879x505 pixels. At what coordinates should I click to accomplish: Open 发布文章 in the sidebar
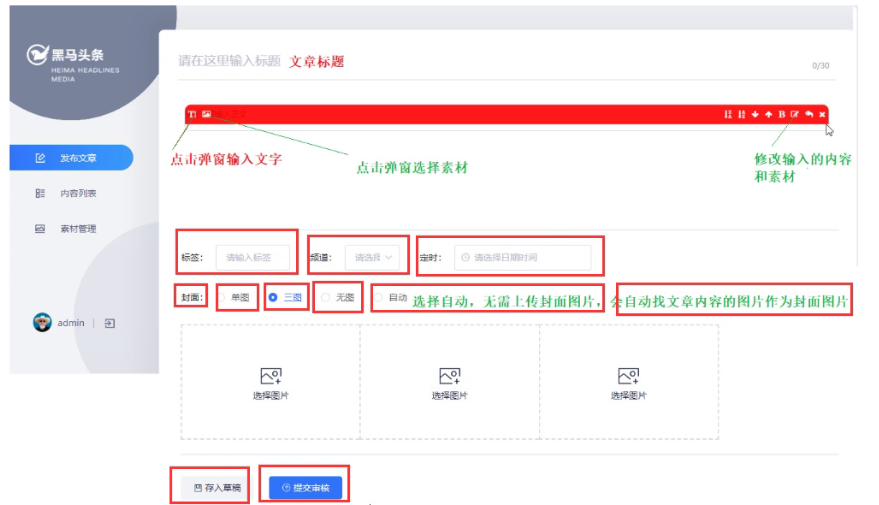click(71, 158)
